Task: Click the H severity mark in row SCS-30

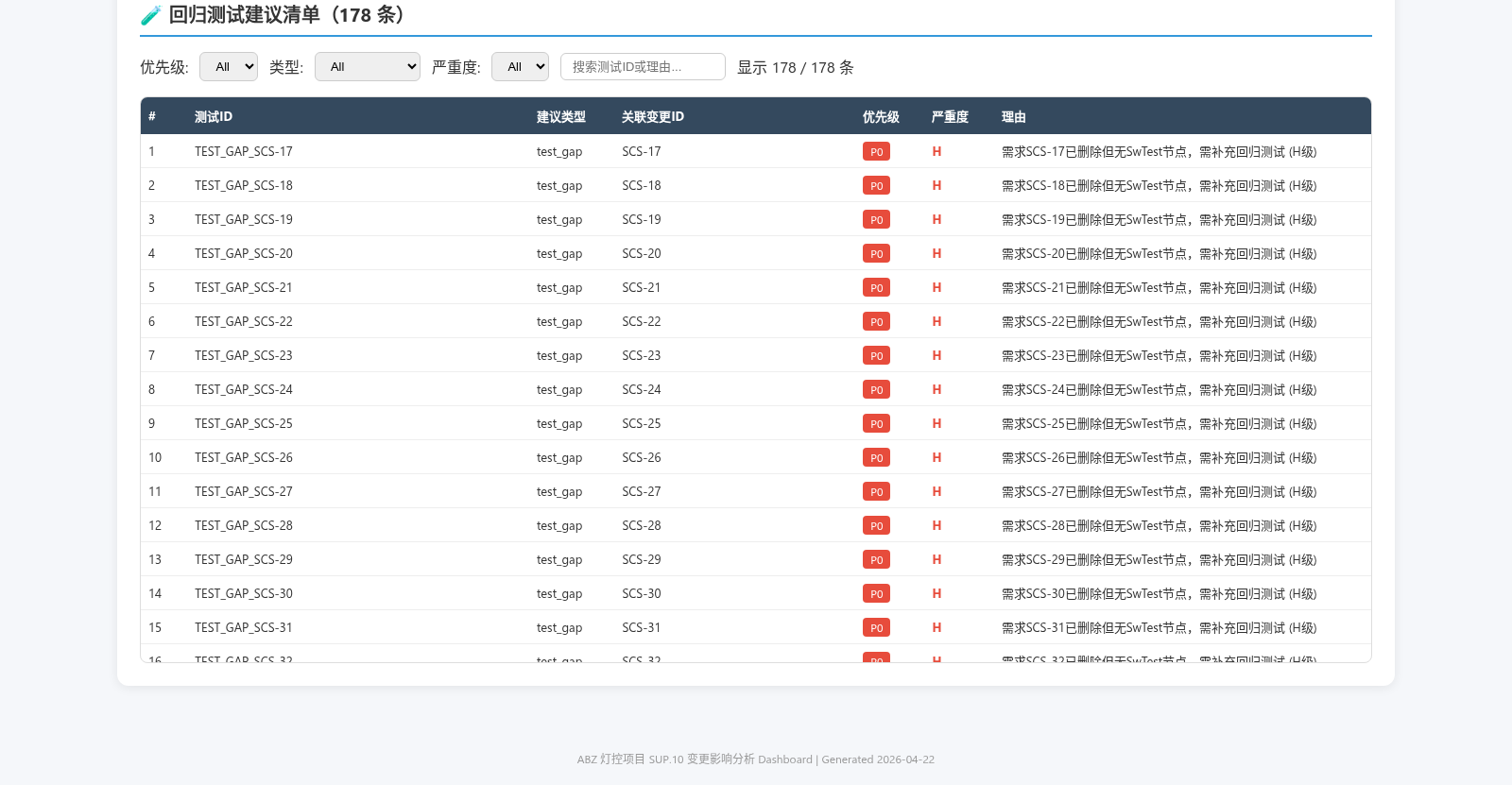Action: click(x=936, y=593)
